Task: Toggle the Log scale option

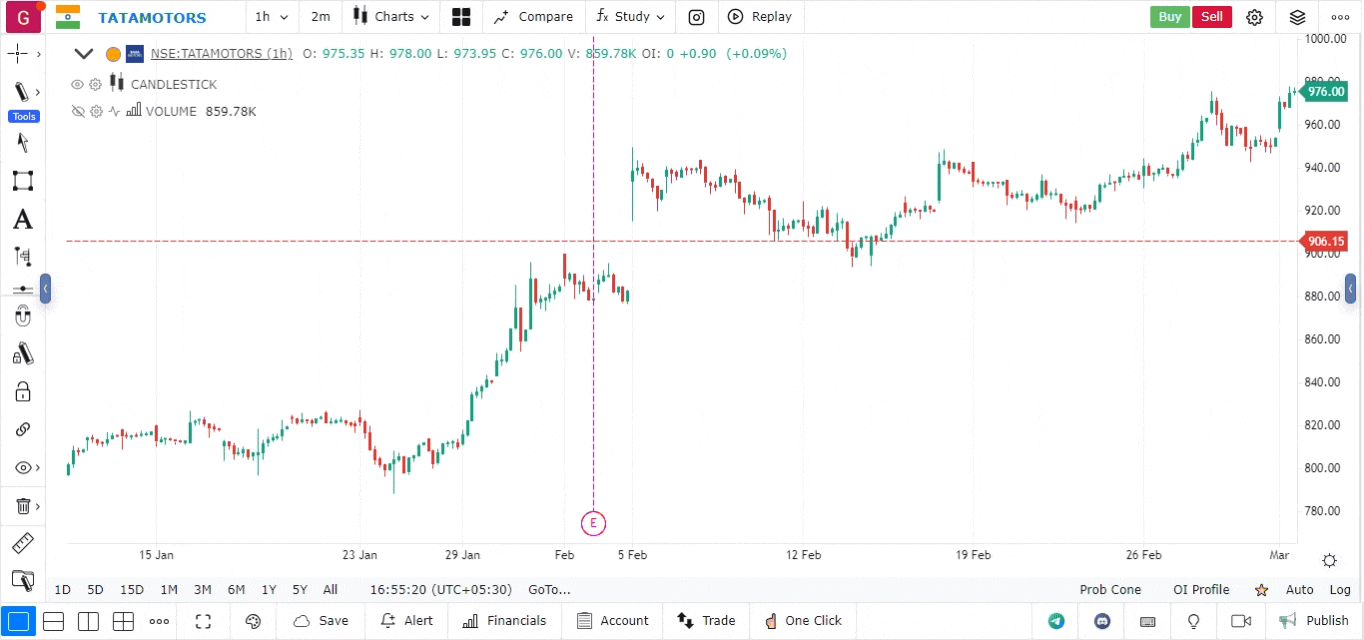Action: click(1339, 590)
